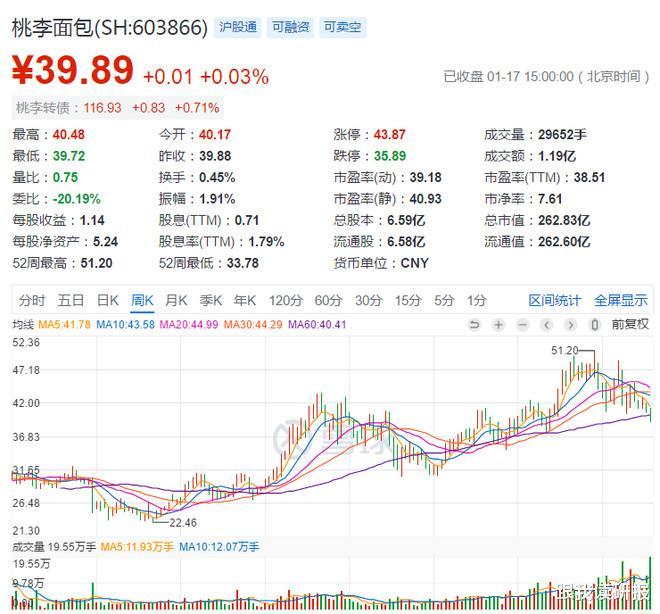Switch to the 1分 interval tab
660x614 pixels.
tap(476, 300)
